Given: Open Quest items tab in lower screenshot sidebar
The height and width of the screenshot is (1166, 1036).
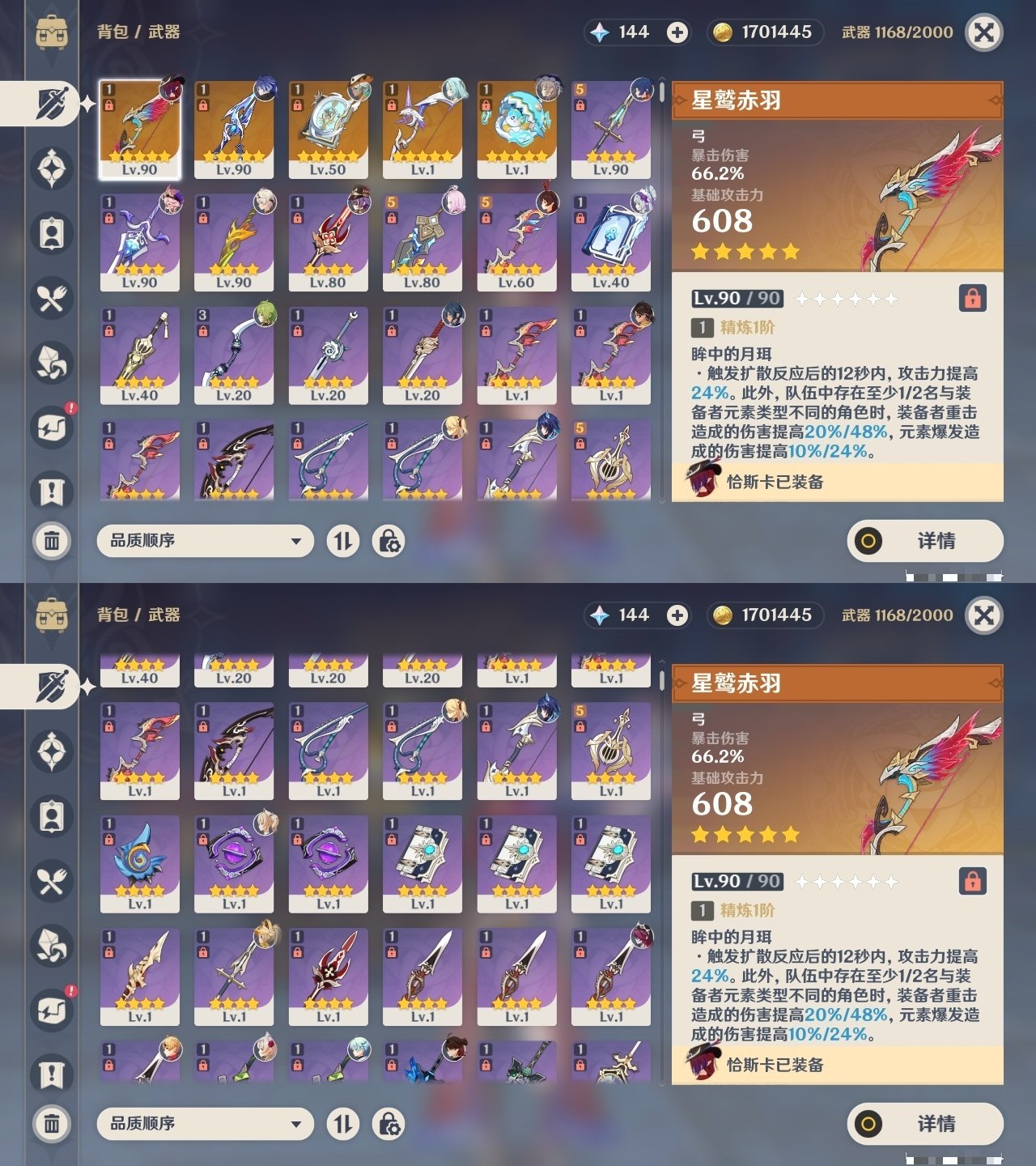Looking at the screenshot, I should pyautogui.click(x=52, y=1075).
